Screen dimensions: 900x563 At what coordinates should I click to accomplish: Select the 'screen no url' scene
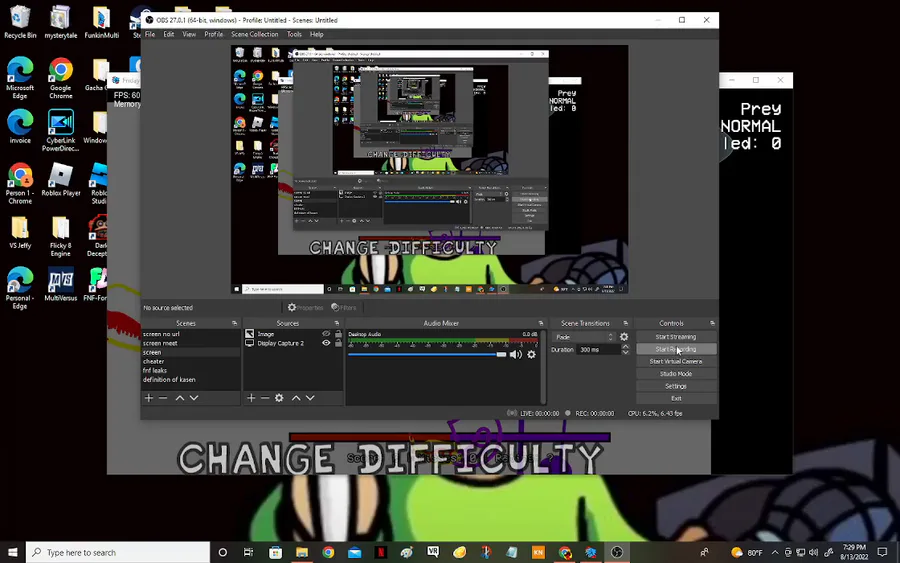point(191,334)
